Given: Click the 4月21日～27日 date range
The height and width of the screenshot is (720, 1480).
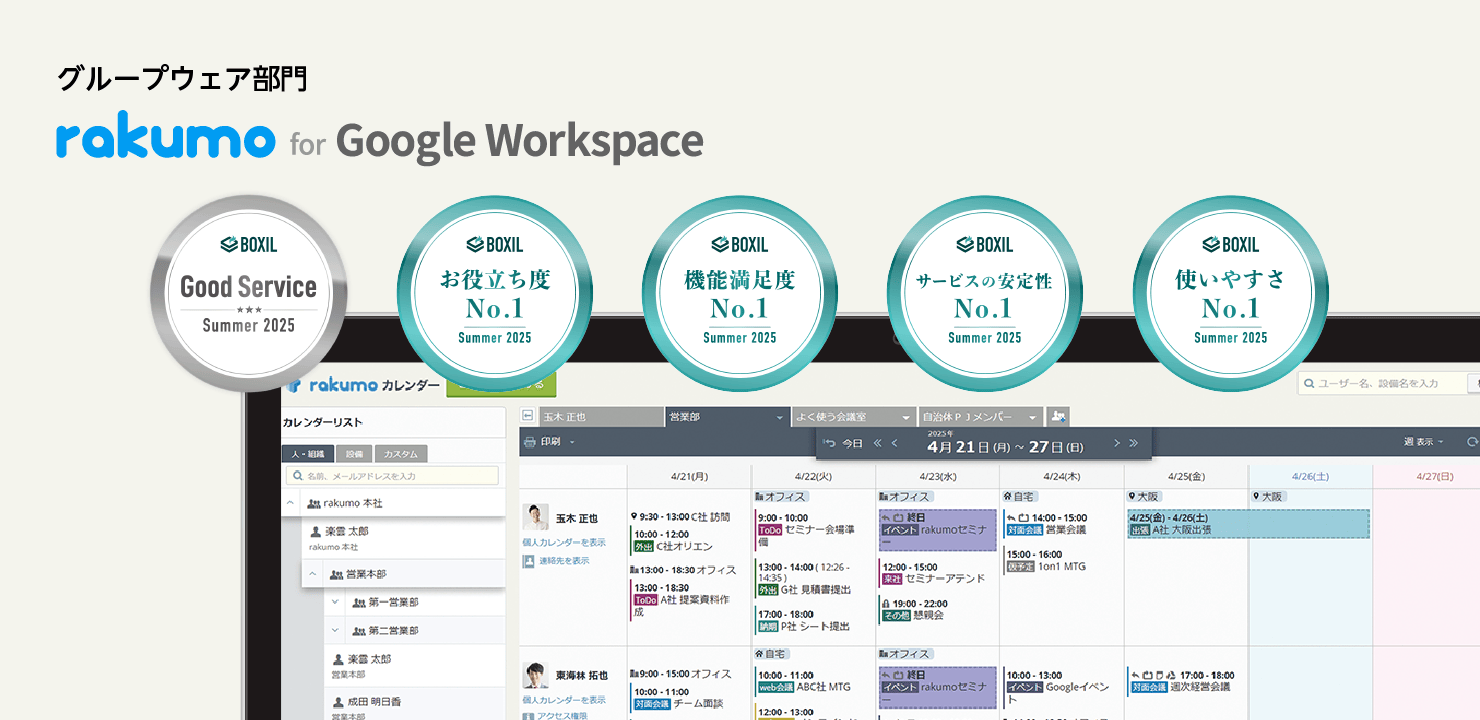Looking at the screenshot, I should click(x=1005, y=446).
